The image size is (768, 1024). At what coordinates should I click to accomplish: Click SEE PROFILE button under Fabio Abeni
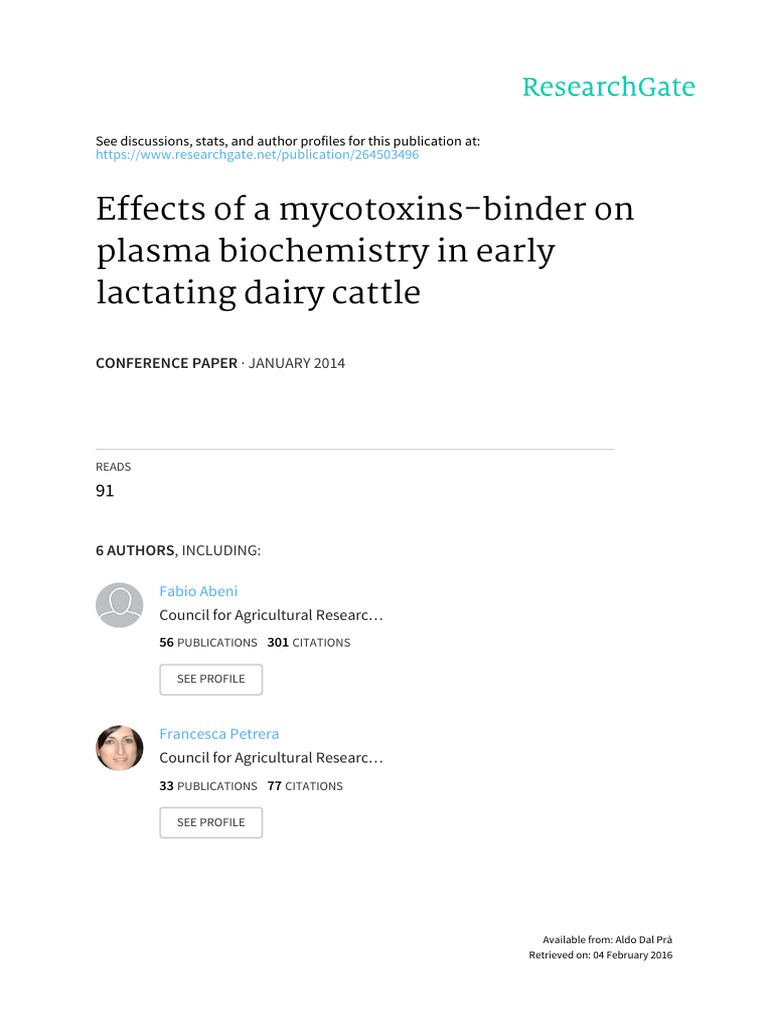210,679
